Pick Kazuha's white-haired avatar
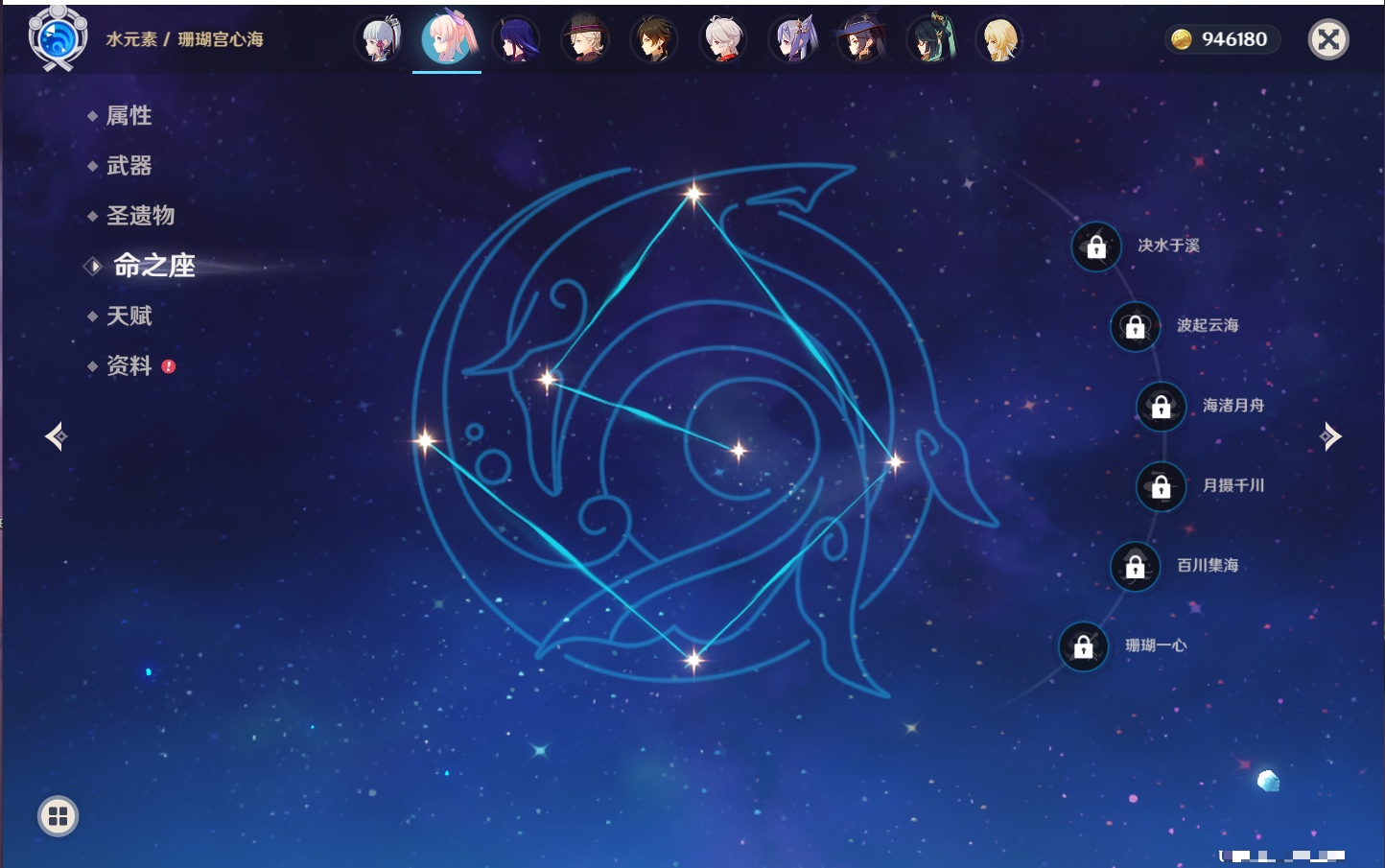Screen dimensions: 1385x868 723,40
